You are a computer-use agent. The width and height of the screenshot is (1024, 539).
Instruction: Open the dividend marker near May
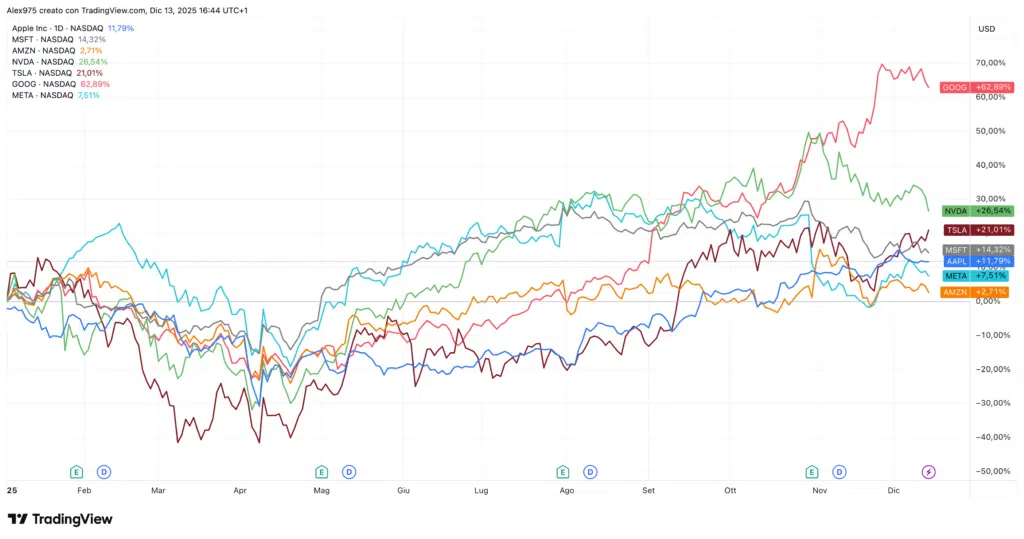point(350,471)
